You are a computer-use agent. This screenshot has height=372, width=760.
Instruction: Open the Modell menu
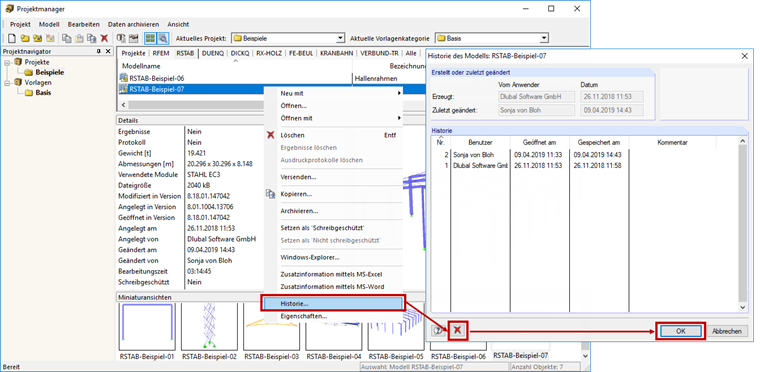click(49, 24)
